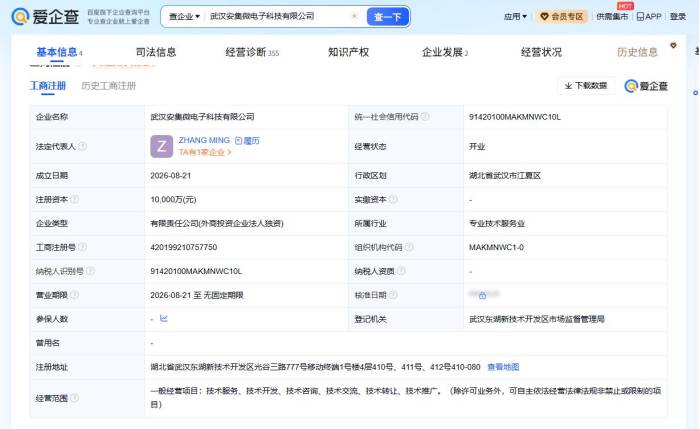Click into the company name search field
Viewport: 700px width, 429px height.
(x=277, y=17)
